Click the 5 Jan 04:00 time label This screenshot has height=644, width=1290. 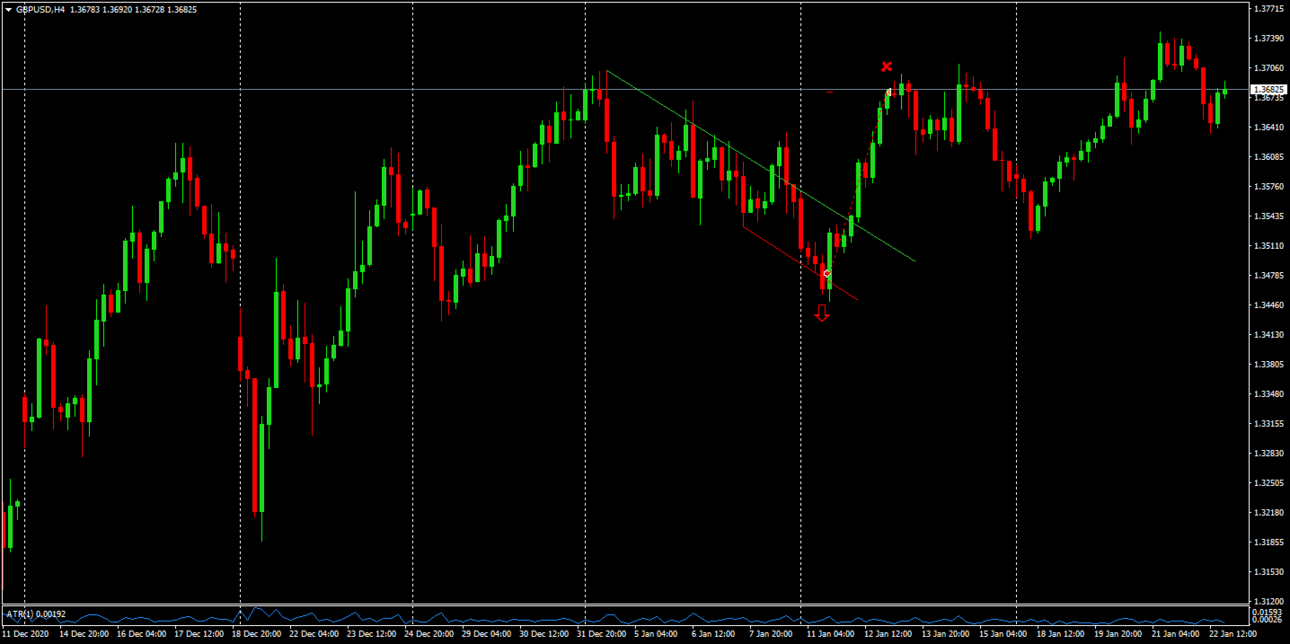[x=656, y=634]
